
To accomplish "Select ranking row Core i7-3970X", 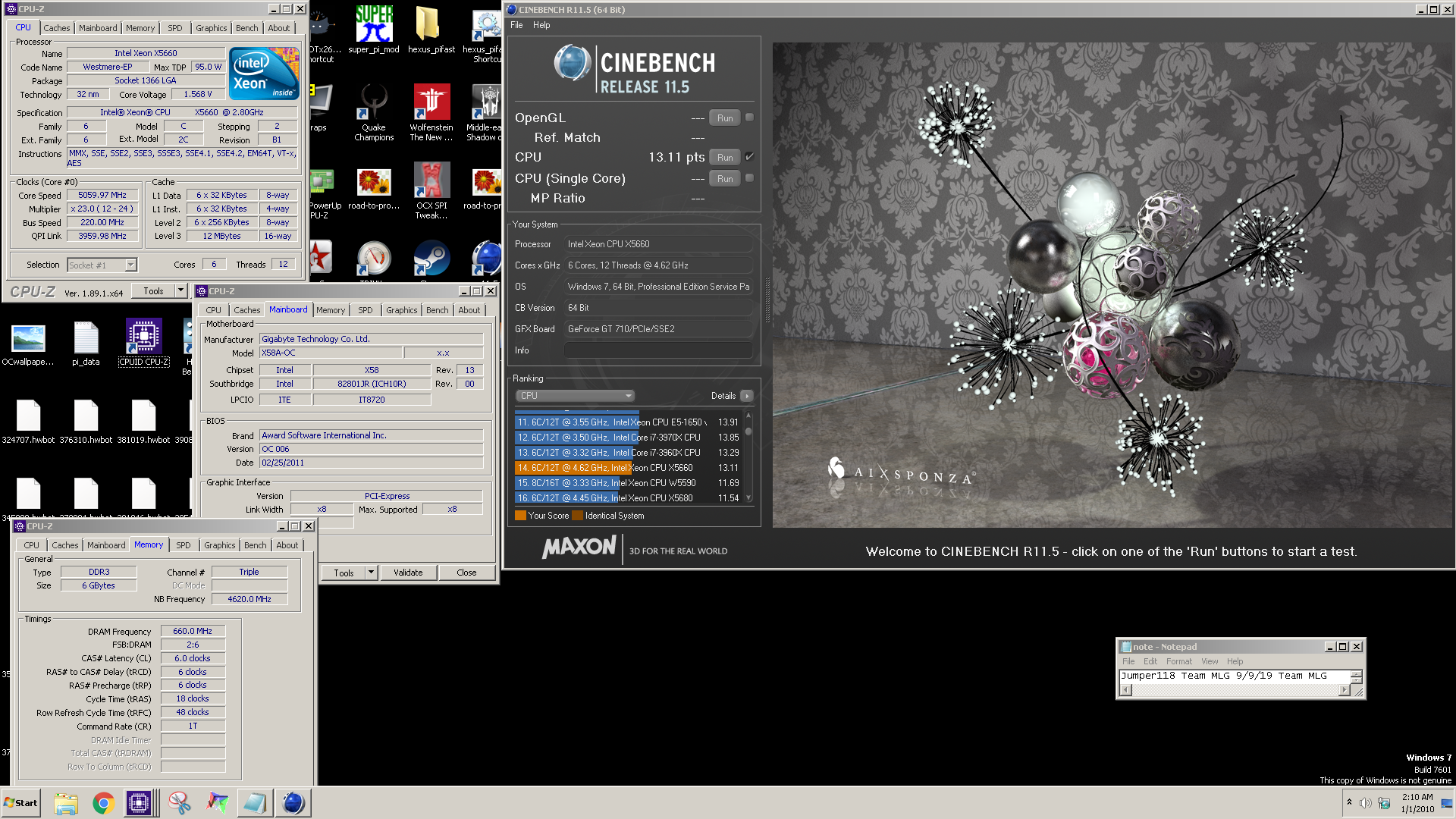I will pos(627,438).
